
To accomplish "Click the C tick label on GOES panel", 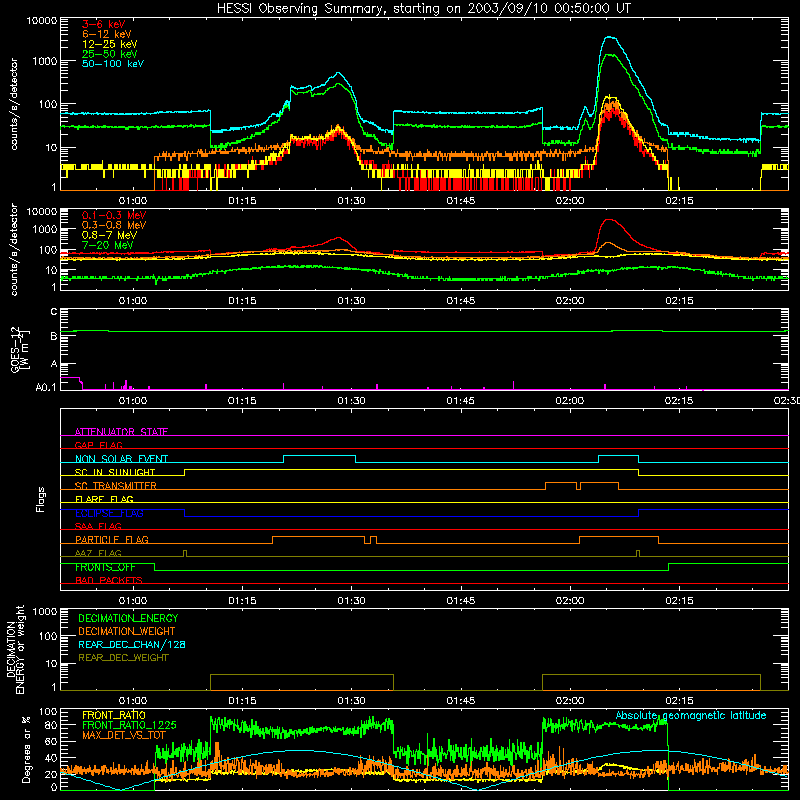I will [54, 312].
